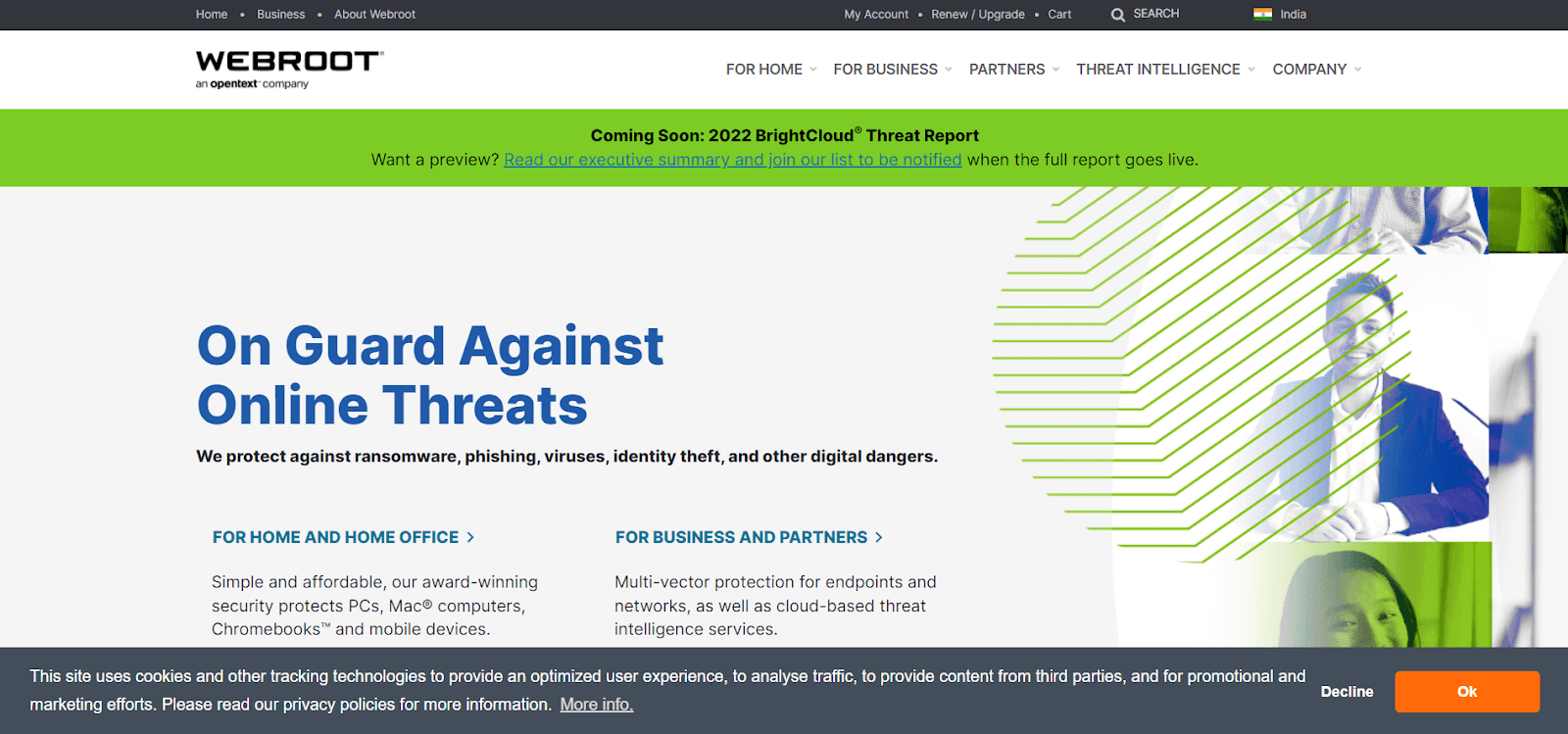
Task: Open the PARTNERS menu
Action: click(1007, 70)
